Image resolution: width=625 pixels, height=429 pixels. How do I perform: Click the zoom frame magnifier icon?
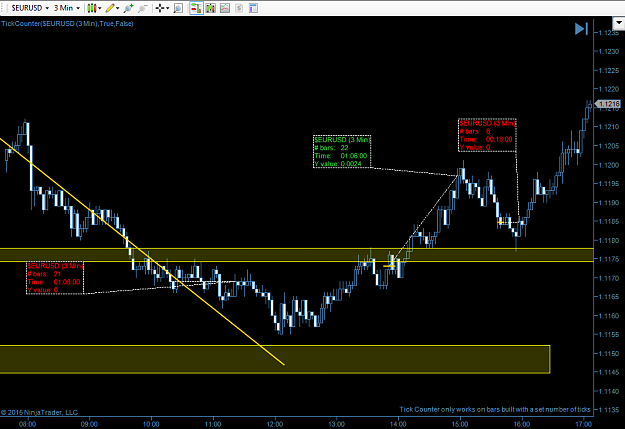179,8
